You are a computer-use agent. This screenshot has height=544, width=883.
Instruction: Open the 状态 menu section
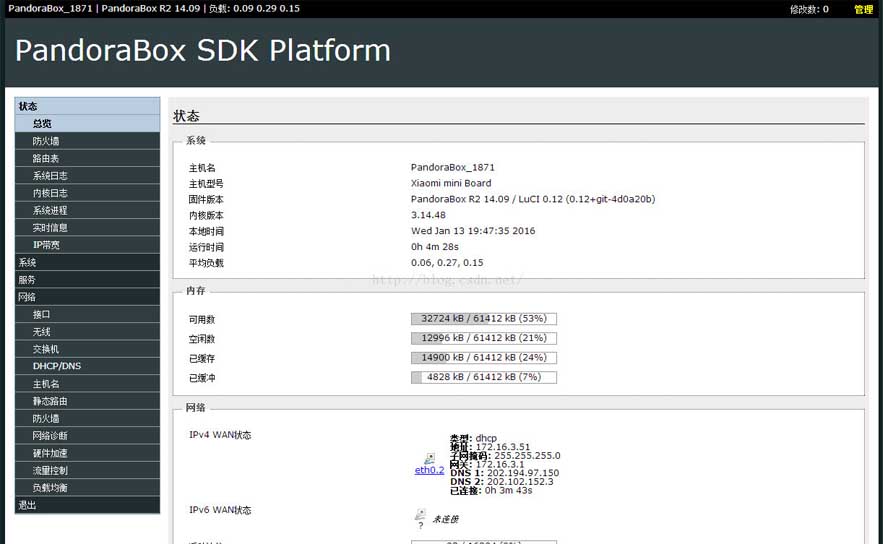(87, 106)
